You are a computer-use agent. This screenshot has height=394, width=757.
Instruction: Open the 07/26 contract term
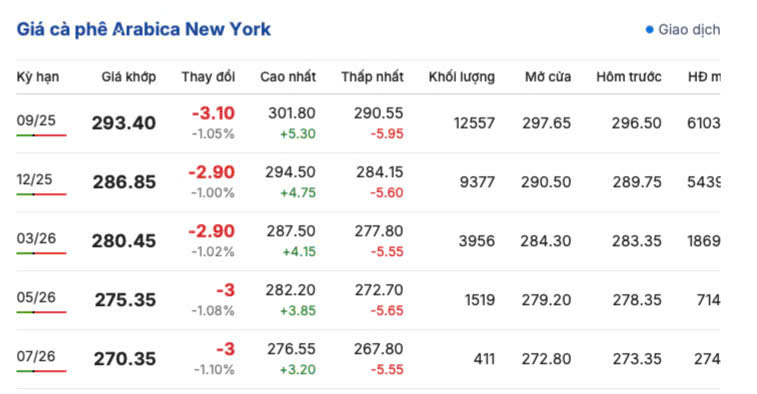pyautogui.click(x=36, y=356)
